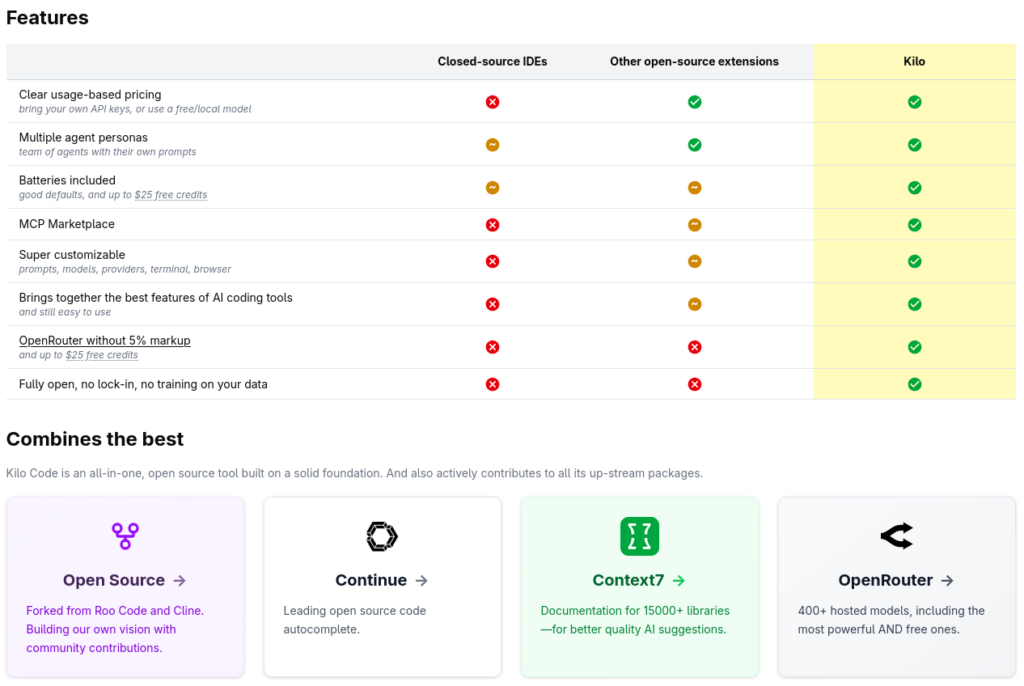This screenshot has width=1024, height=686.
Task: Open the Open Source card heading link
Action: click(x=124, y=580)
